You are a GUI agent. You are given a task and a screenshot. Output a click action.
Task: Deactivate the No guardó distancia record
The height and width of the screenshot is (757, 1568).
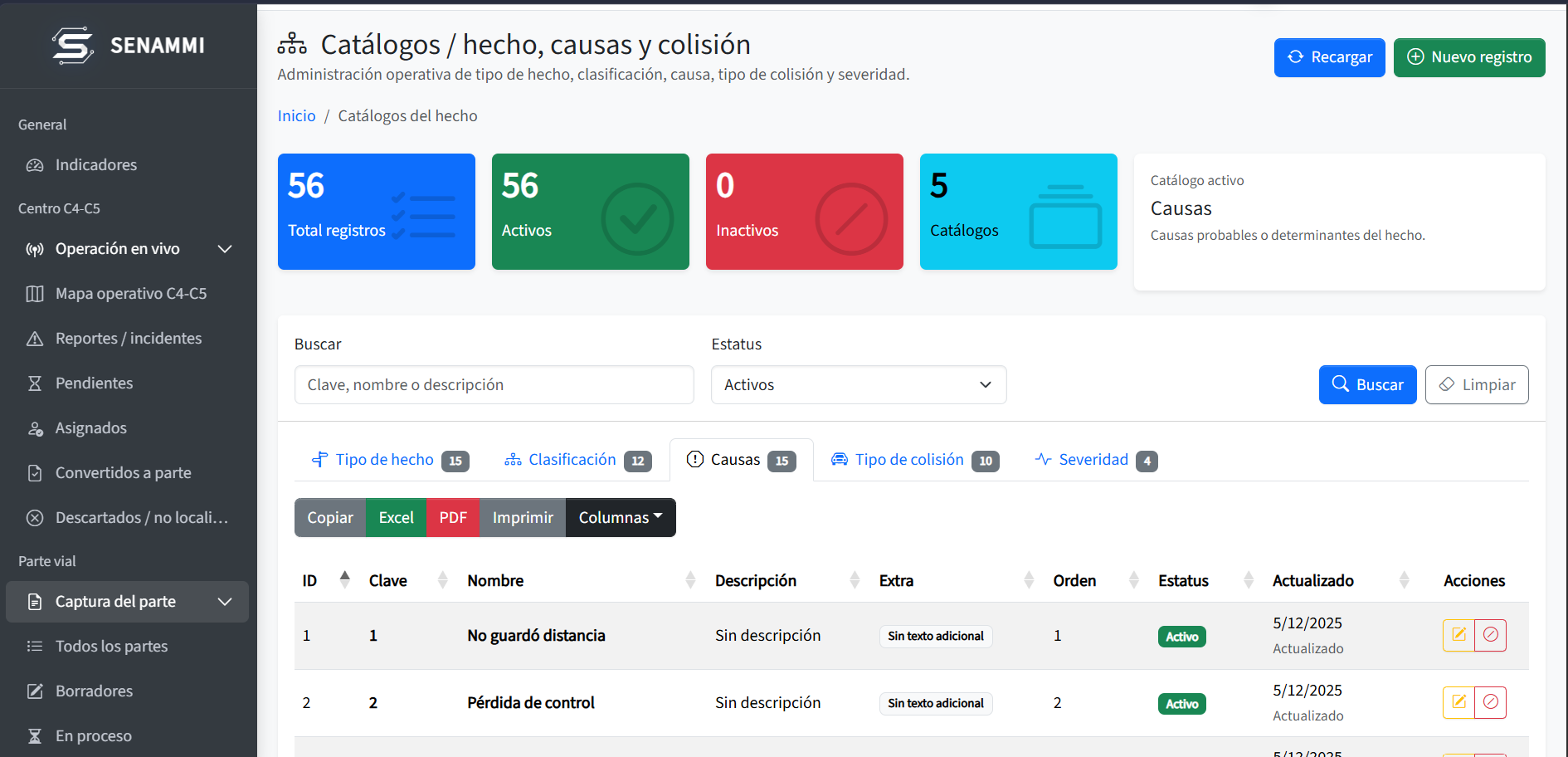[x=1490, y=635]
